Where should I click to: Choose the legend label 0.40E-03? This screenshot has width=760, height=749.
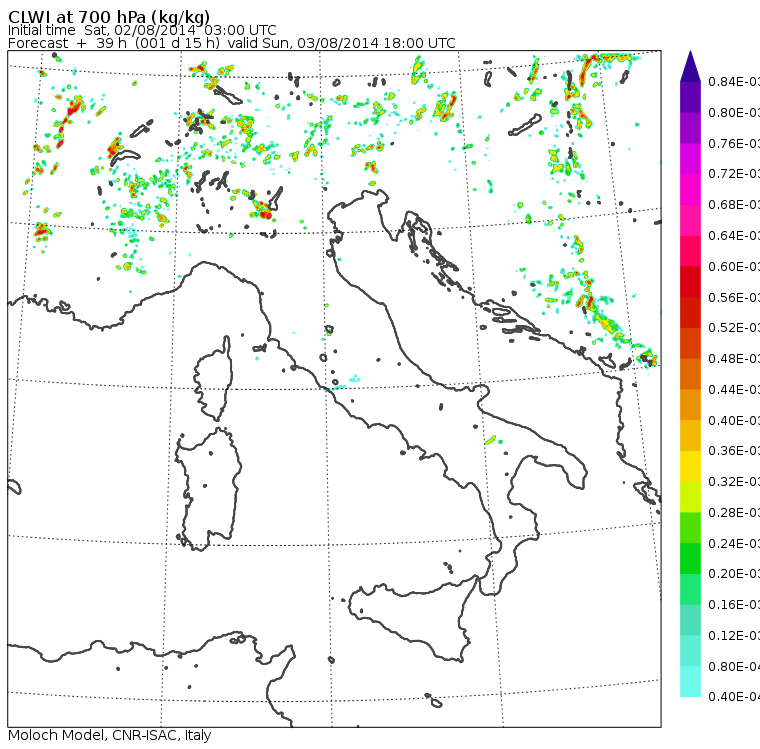pyautogui.click(x=734, y=420)
